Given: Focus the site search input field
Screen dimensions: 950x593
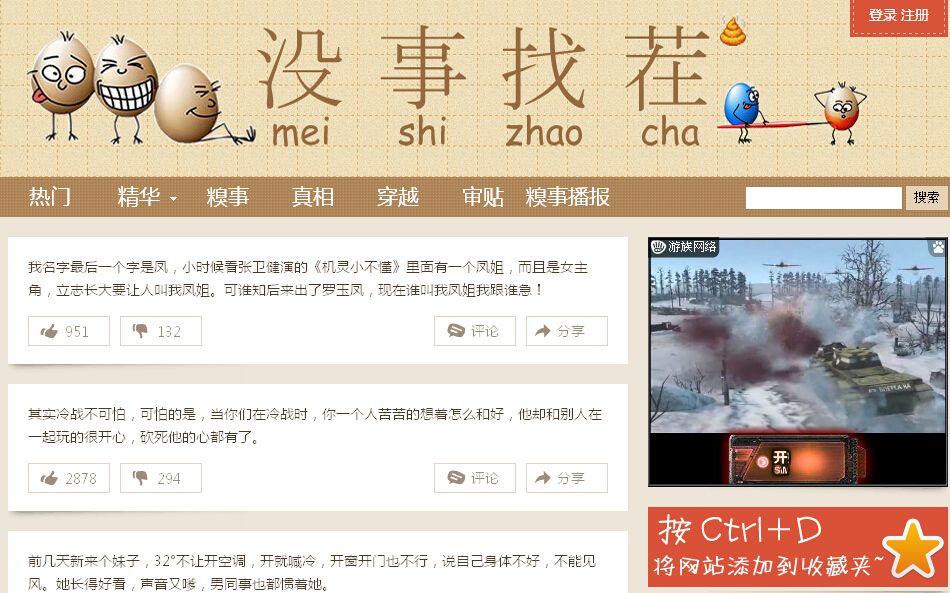Looking at the screenshot, I should 823,198.
